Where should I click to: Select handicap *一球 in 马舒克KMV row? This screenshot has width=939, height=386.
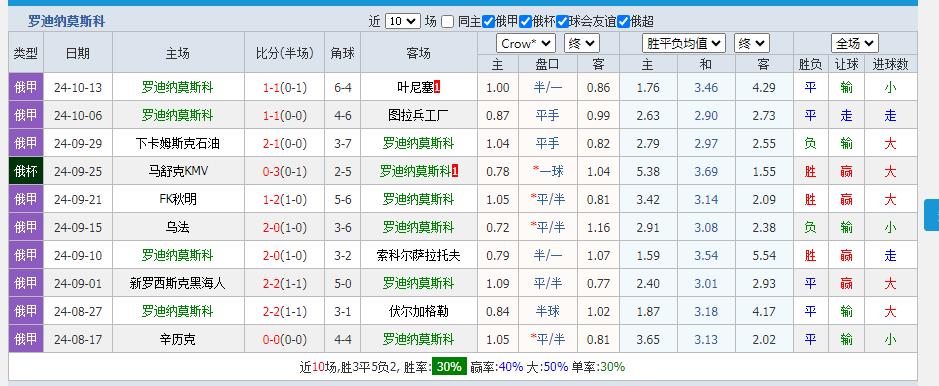(547, 171)
